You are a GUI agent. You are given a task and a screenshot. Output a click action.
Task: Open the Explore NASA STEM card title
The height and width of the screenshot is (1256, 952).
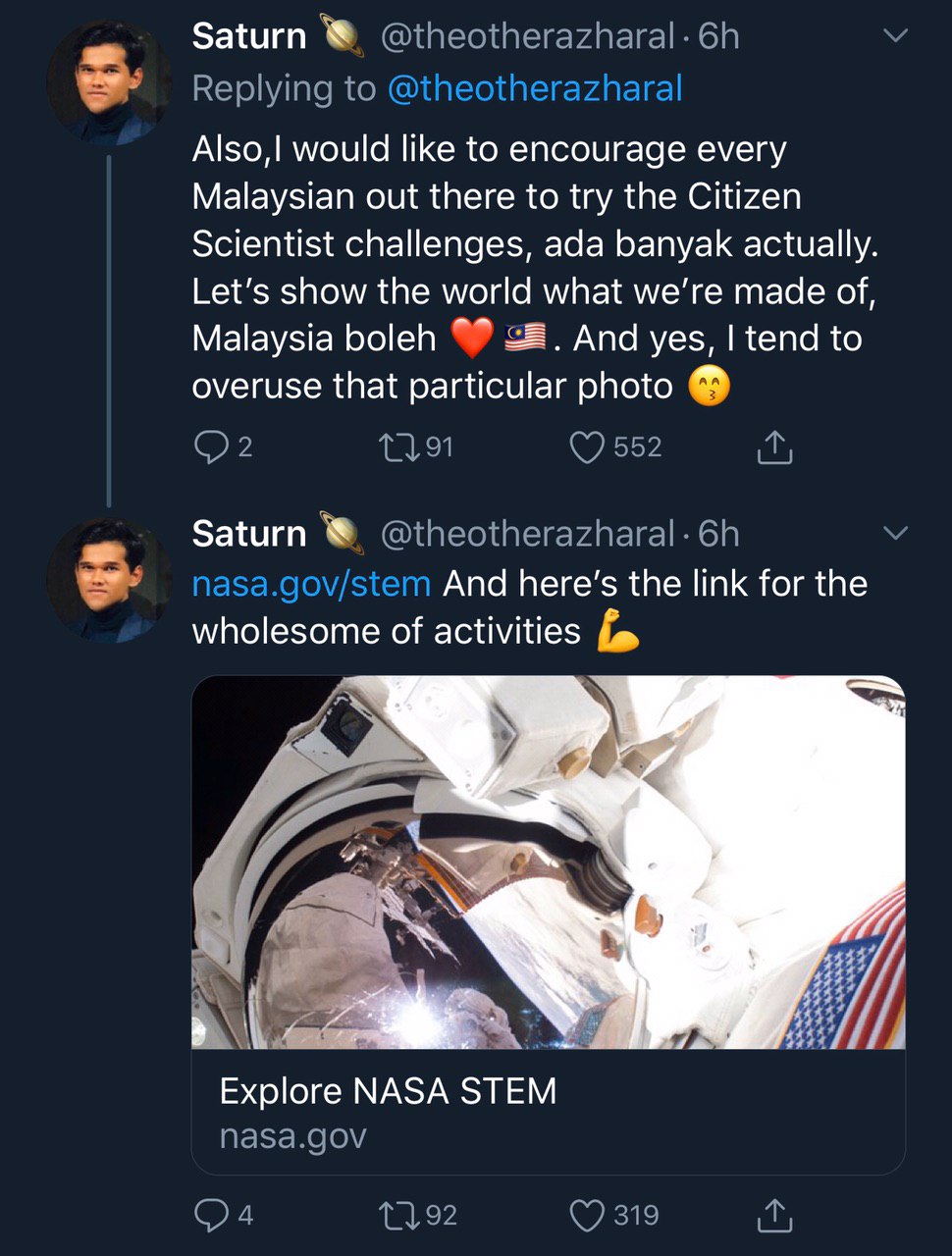(x=388, y=1091)
